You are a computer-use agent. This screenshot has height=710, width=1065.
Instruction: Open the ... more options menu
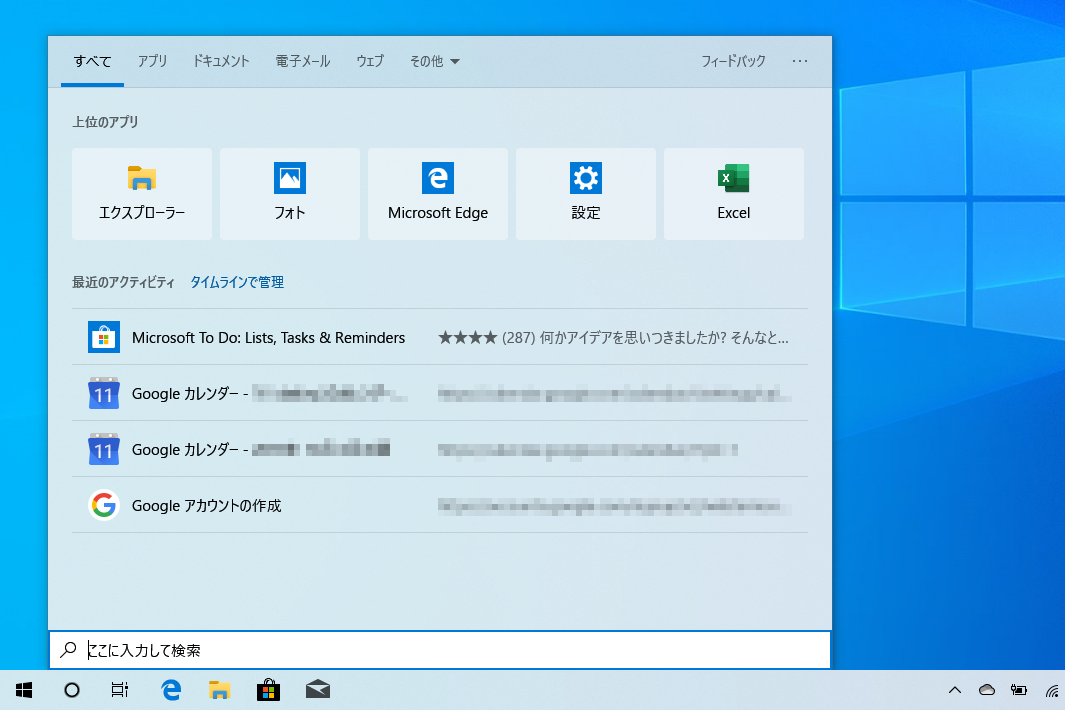[799, 61]
